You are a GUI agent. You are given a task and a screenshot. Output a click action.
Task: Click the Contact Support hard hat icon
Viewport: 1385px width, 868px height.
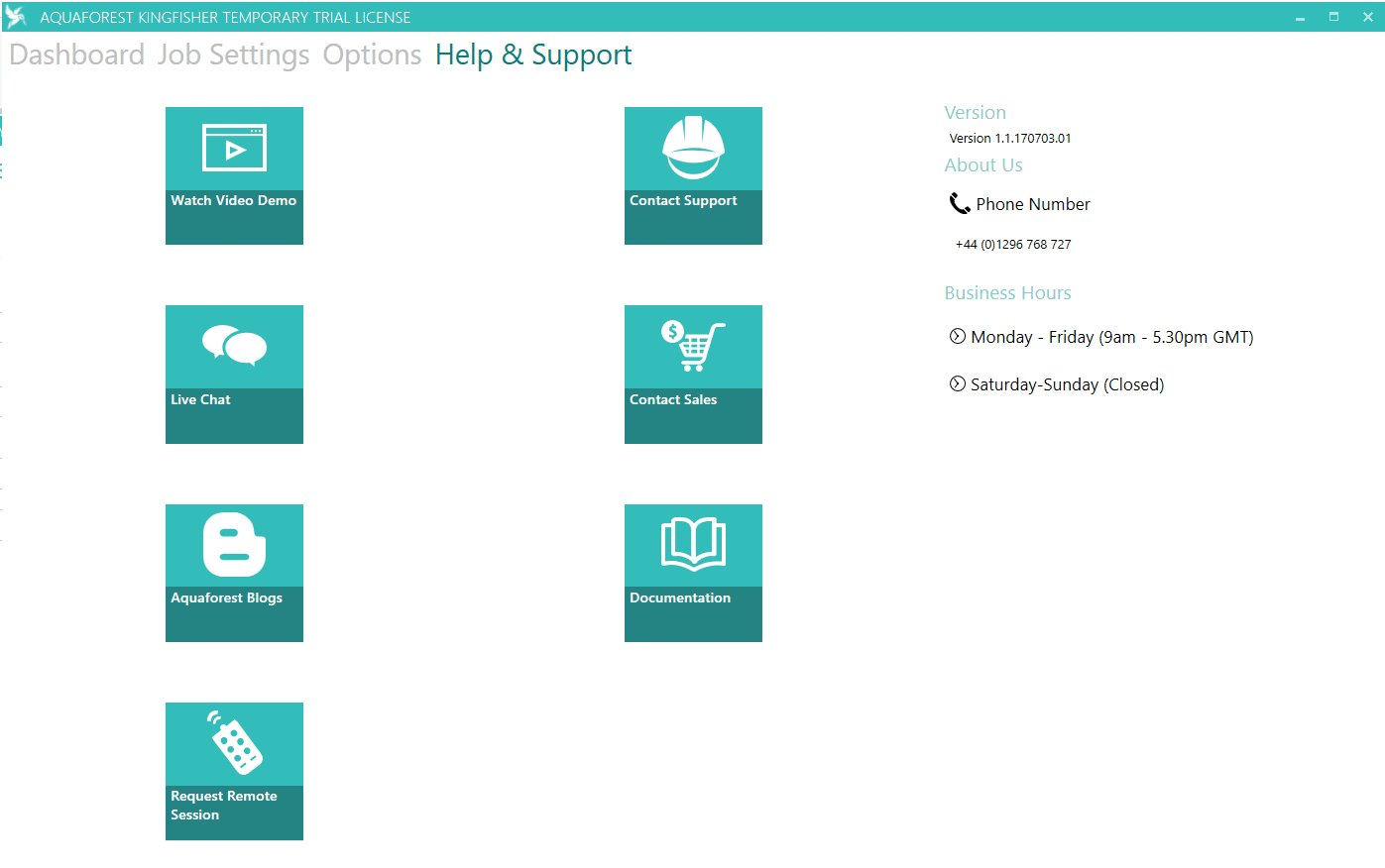coord(693,149)
